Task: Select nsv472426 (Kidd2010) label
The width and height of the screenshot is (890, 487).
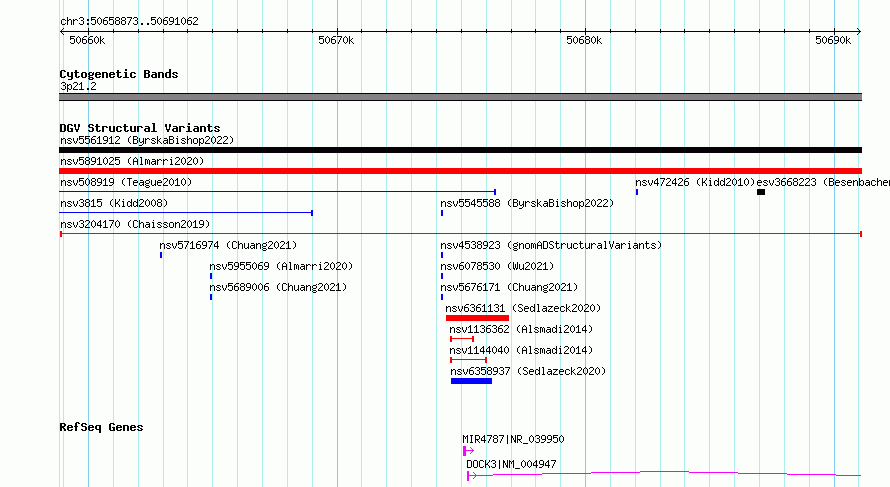Action: pos(695,182)
